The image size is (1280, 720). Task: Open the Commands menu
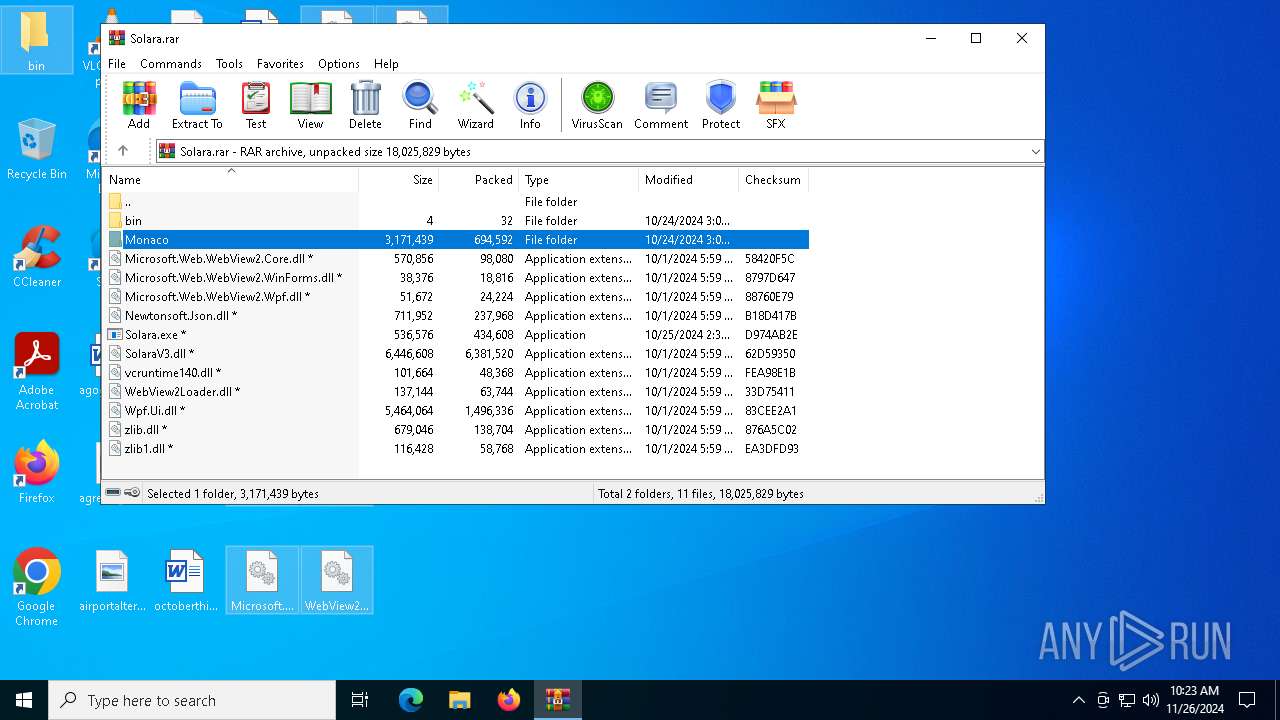click(x=171, y=63)
